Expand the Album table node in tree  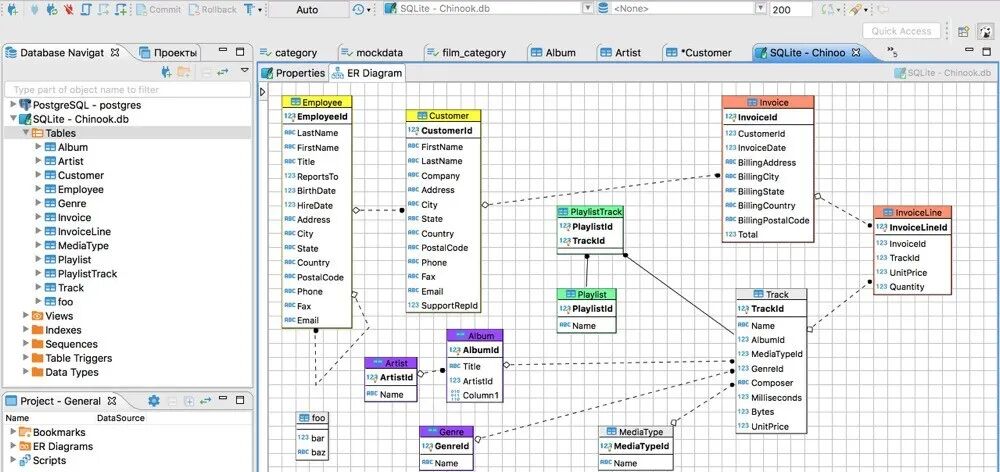[38, 147]
